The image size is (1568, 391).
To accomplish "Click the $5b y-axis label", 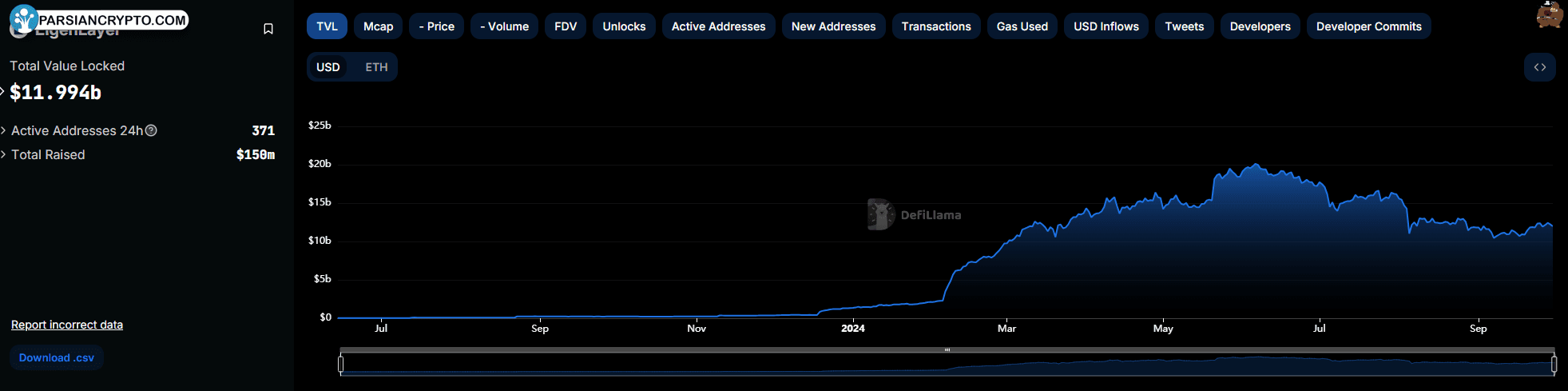I will tap(323, 278).
